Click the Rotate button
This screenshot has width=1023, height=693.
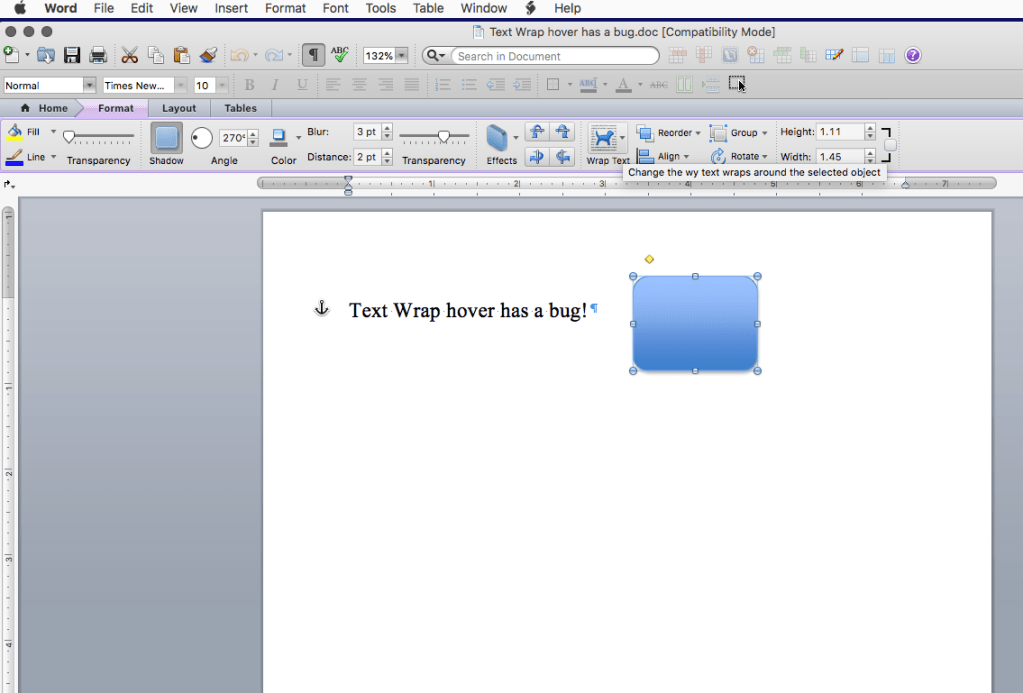pos(738,156)
